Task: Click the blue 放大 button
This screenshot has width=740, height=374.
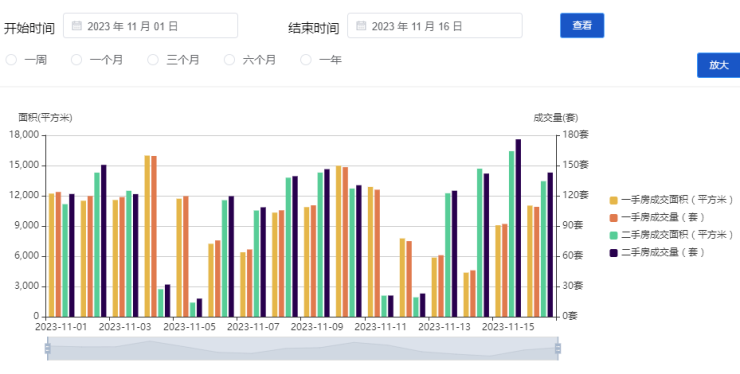Action: tap(718, 65)
